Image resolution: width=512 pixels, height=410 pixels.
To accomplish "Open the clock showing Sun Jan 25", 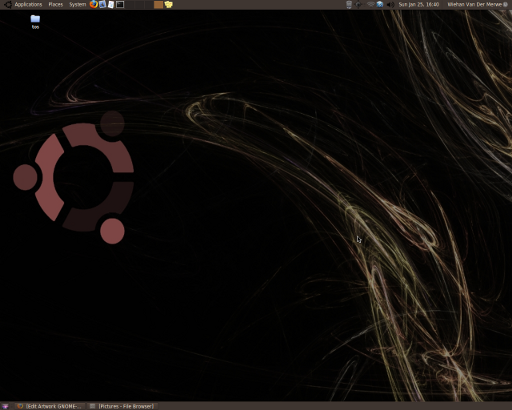I will coord(419,4).
